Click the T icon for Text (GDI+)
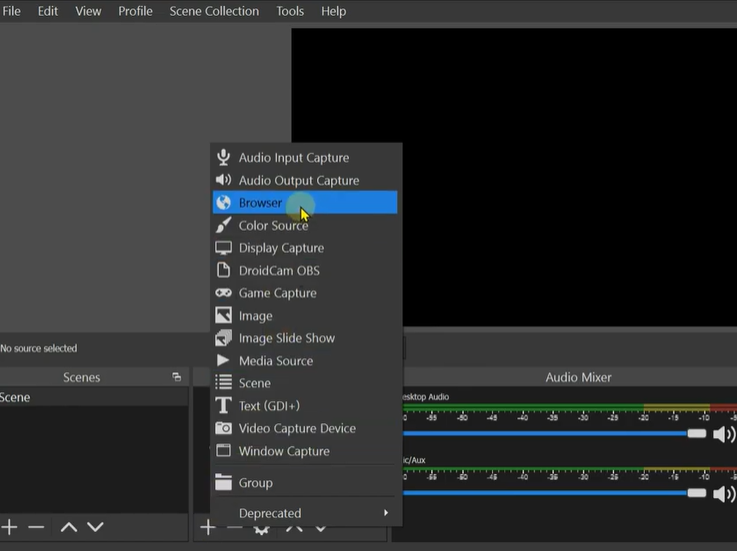737x551 pixels. 223,405
